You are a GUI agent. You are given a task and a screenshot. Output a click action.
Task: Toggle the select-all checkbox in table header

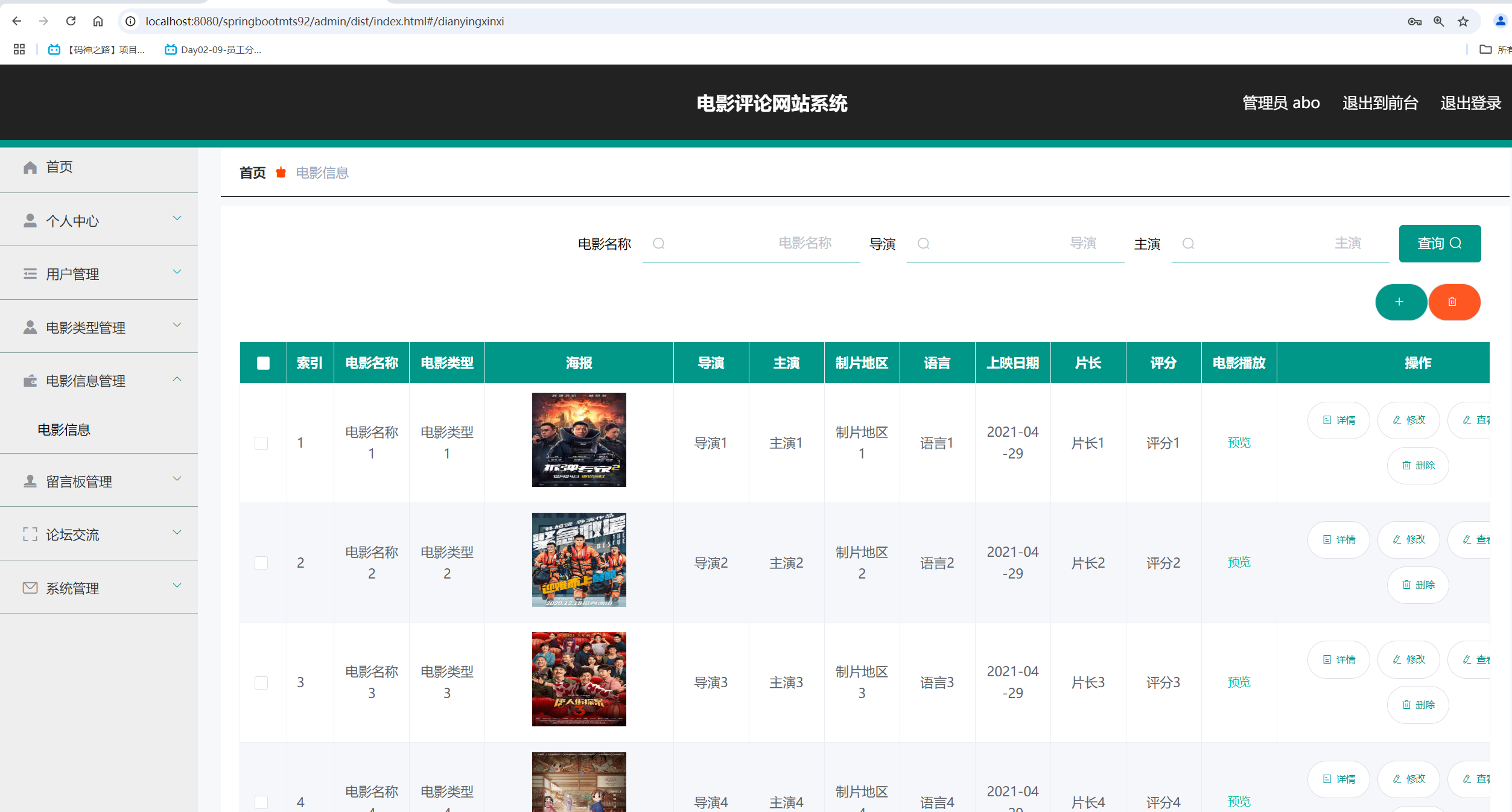coord(262,363)
